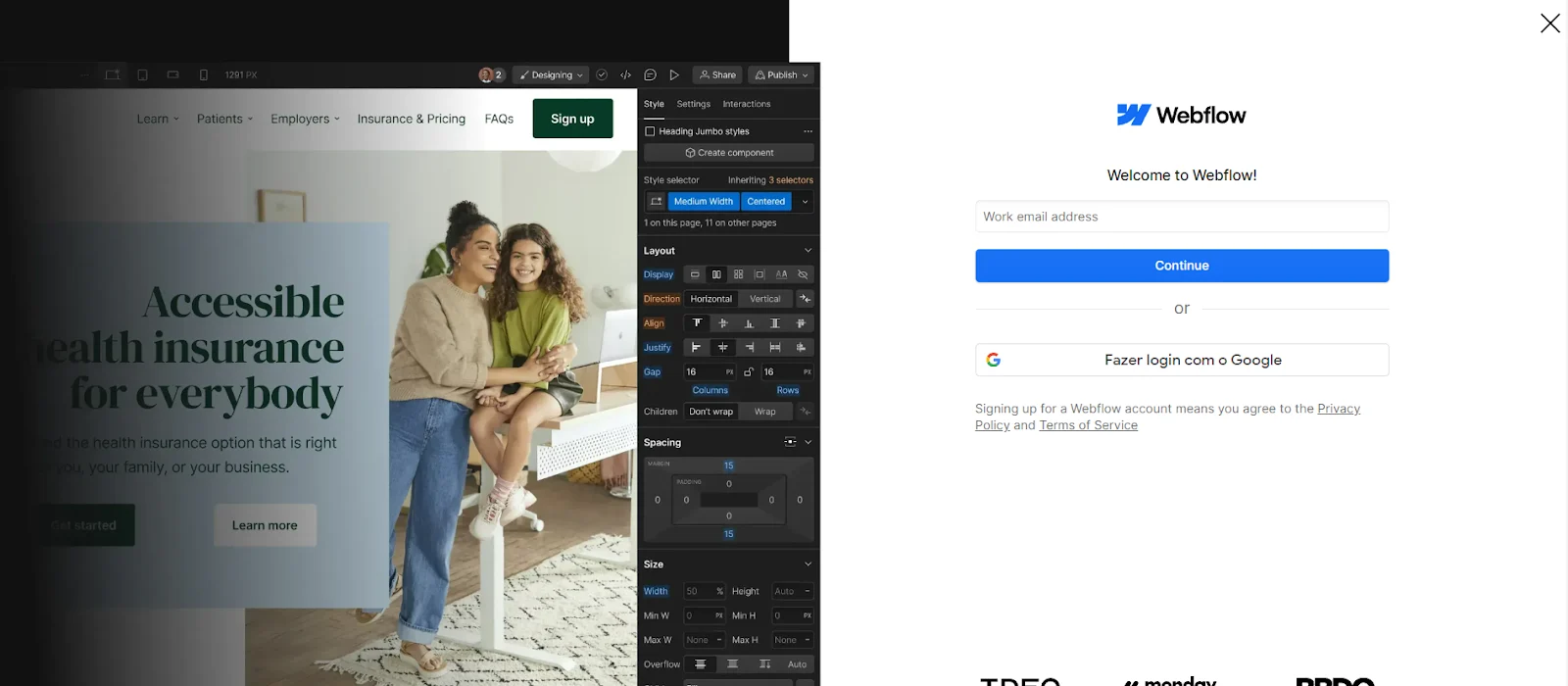Choose justify center icon
This screenshot has width=1568, height=686.
pos(723,347)
